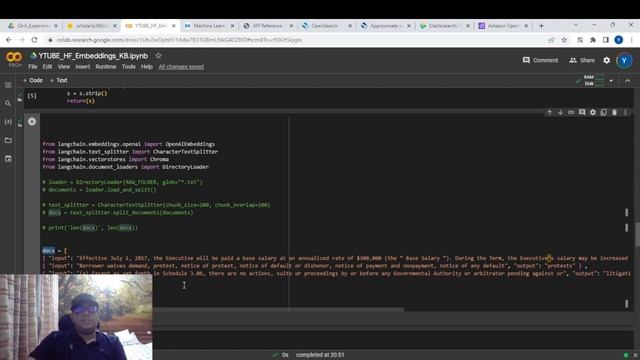The width and height of the screenshot is (640, 360).
Task: Click the OpenAIEmbeddings import line
Action: pos(129,144)
